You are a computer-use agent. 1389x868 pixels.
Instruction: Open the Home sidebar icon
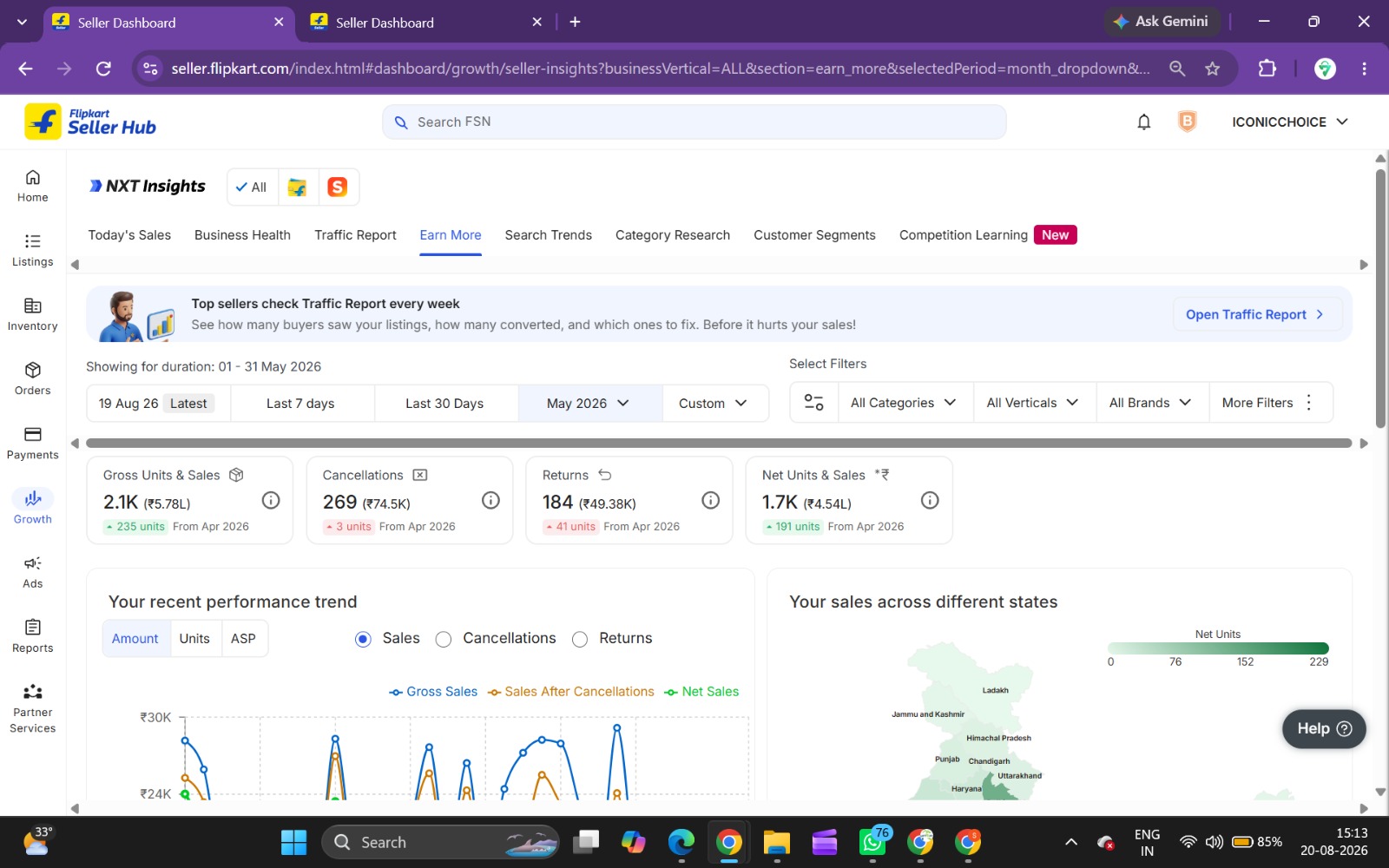click(x=32, y=186)
